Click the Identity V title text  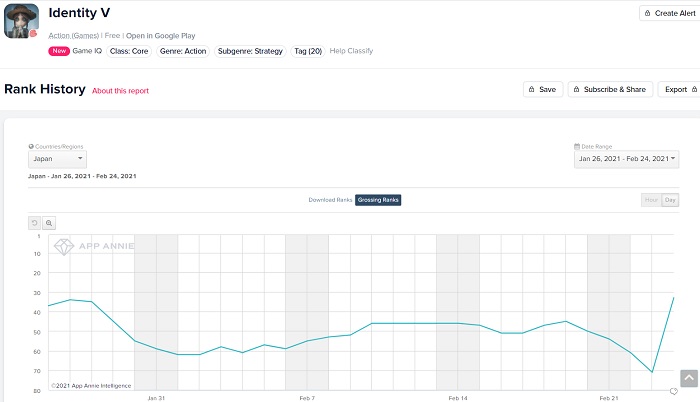click(79, 13)
